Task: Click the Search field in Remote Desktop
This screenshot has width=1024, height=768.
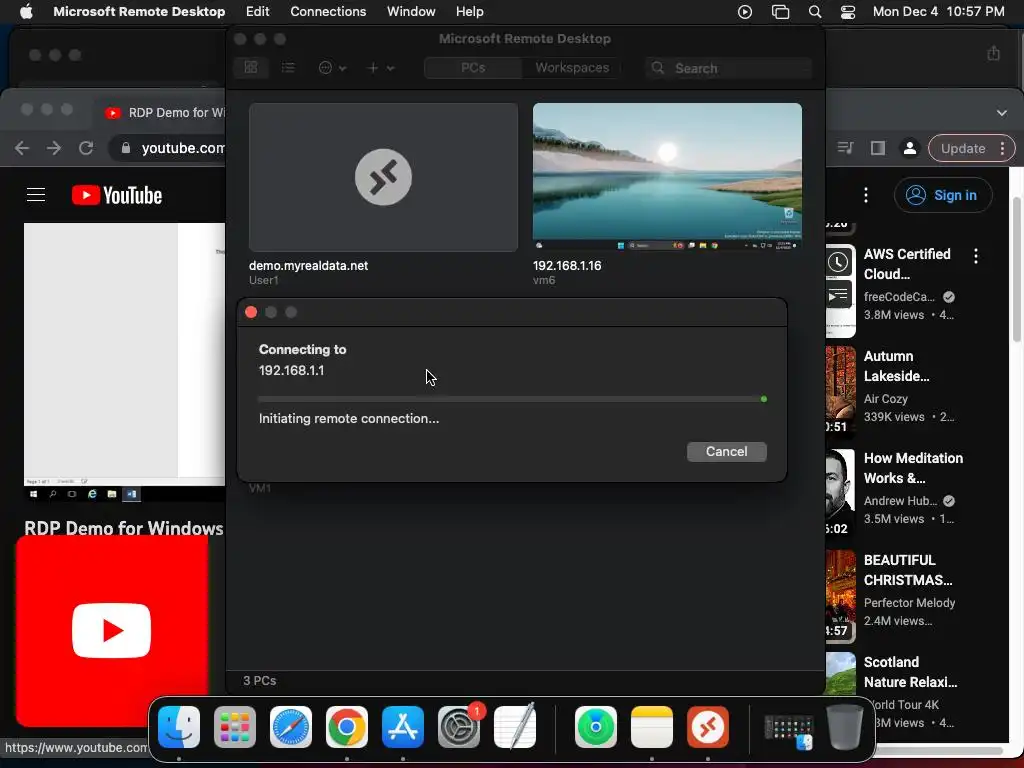Action: click(x=728, y=68)
